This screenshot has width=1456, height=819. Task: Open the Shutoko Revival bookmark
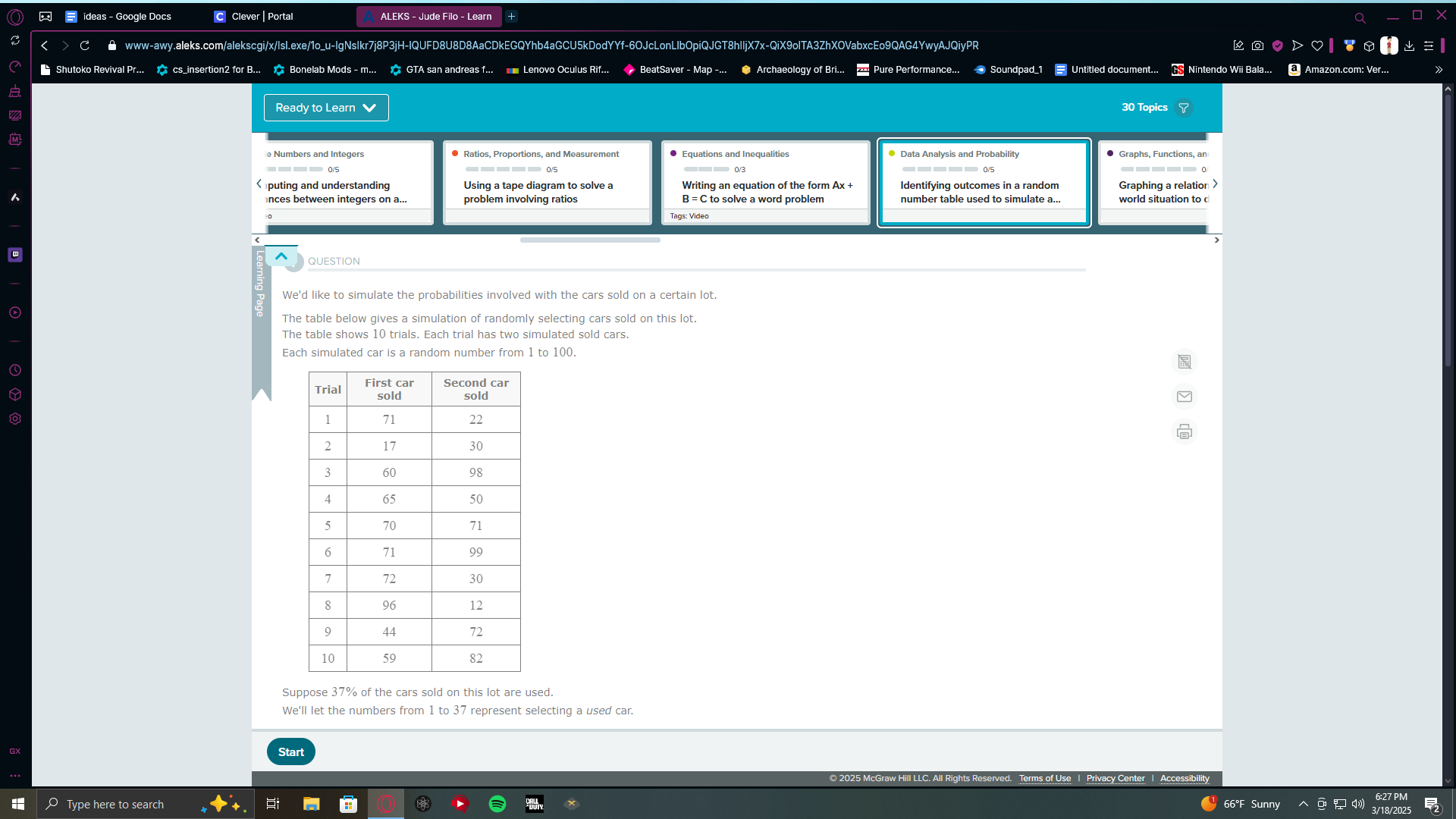point(93,70)
